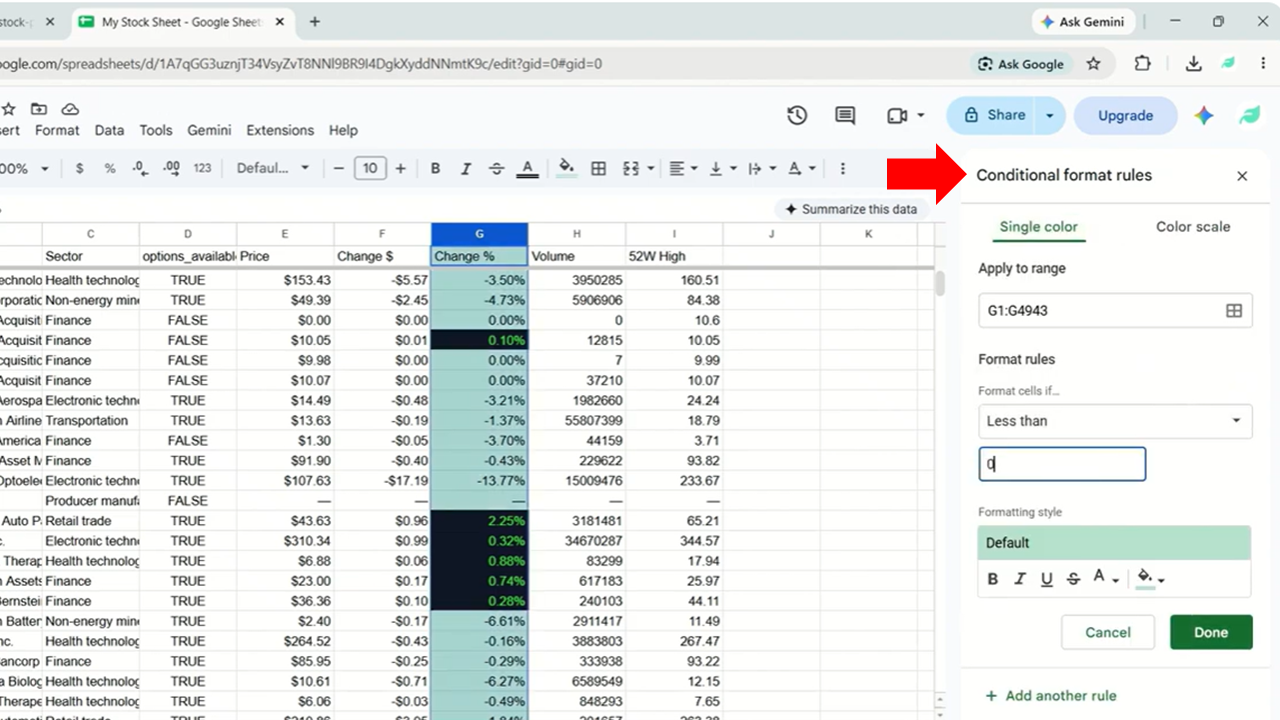1280x720 pixels.
Task: Toggle bold in Formatting style panel
Action: tap(993, 578)
